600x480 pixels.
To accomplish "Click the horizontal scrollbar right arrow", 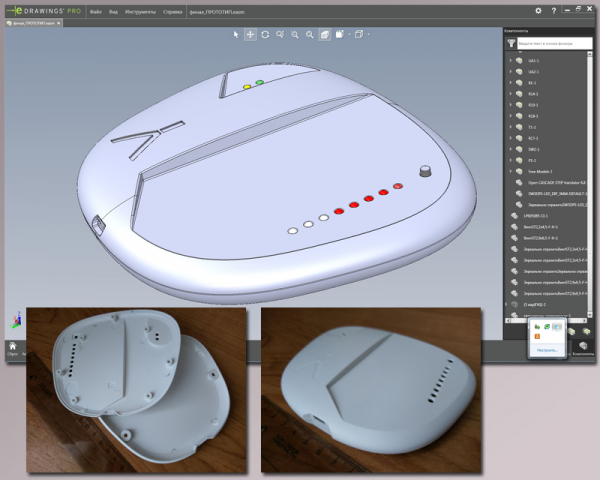I will 584,320.
